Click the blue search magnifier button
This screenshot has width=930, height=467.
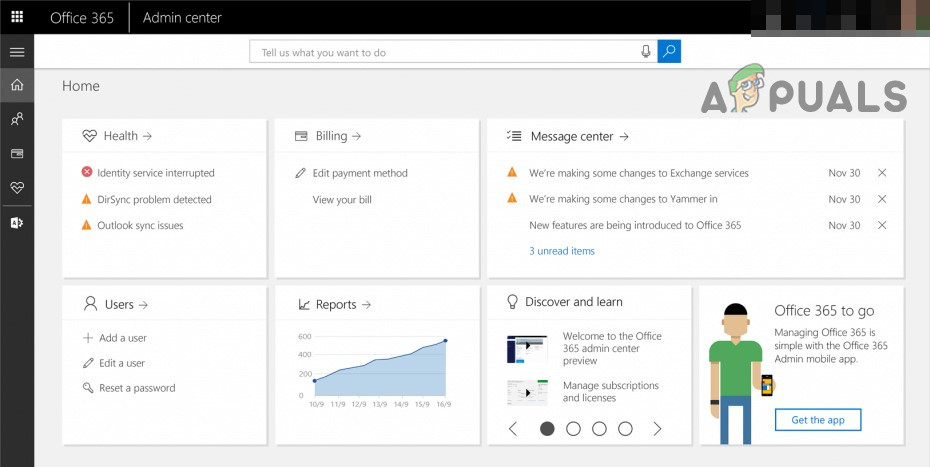click(x=669, y=52)
